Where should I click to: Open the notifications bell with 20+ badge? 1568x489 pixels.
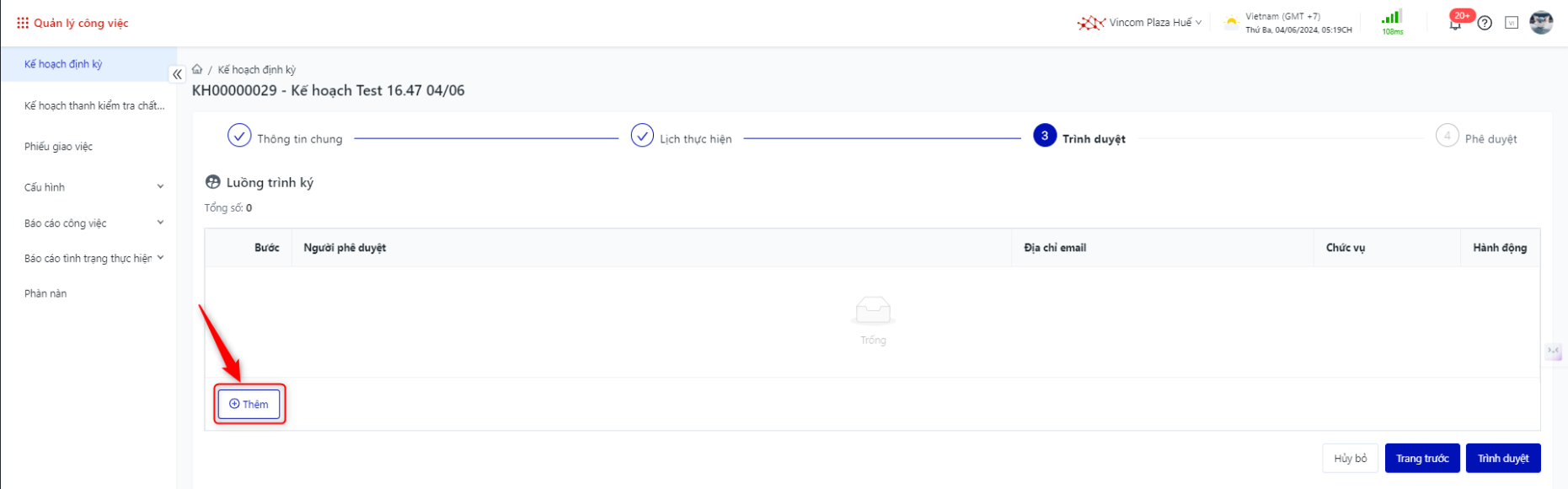[x=1455, y=24]
